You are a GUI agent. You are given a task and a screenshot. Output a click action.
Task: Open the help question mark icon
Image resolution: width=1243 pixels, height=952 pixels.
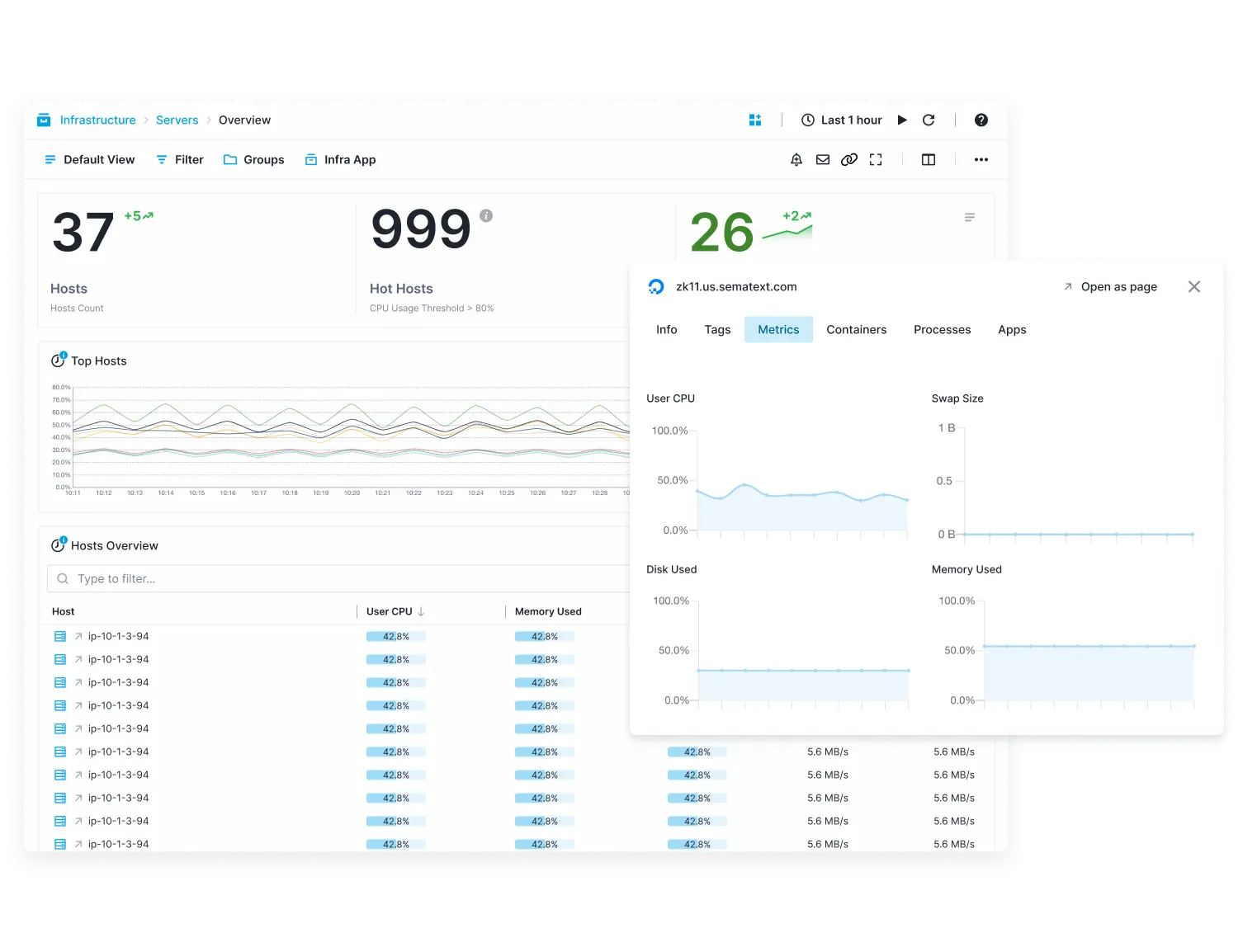click(x=981, y=120)
